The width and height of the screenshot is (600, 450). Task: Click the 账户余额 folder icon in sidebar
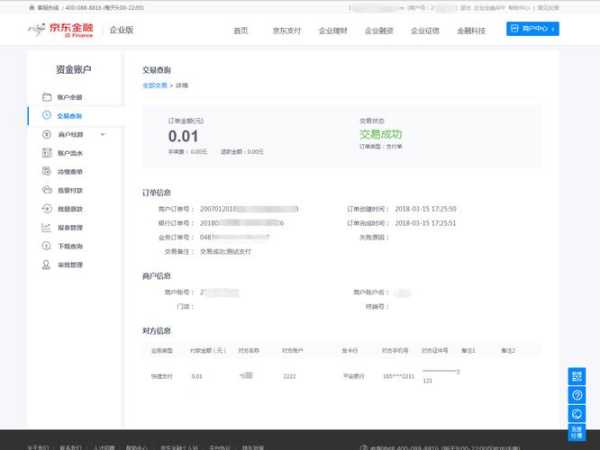(47, 97)
